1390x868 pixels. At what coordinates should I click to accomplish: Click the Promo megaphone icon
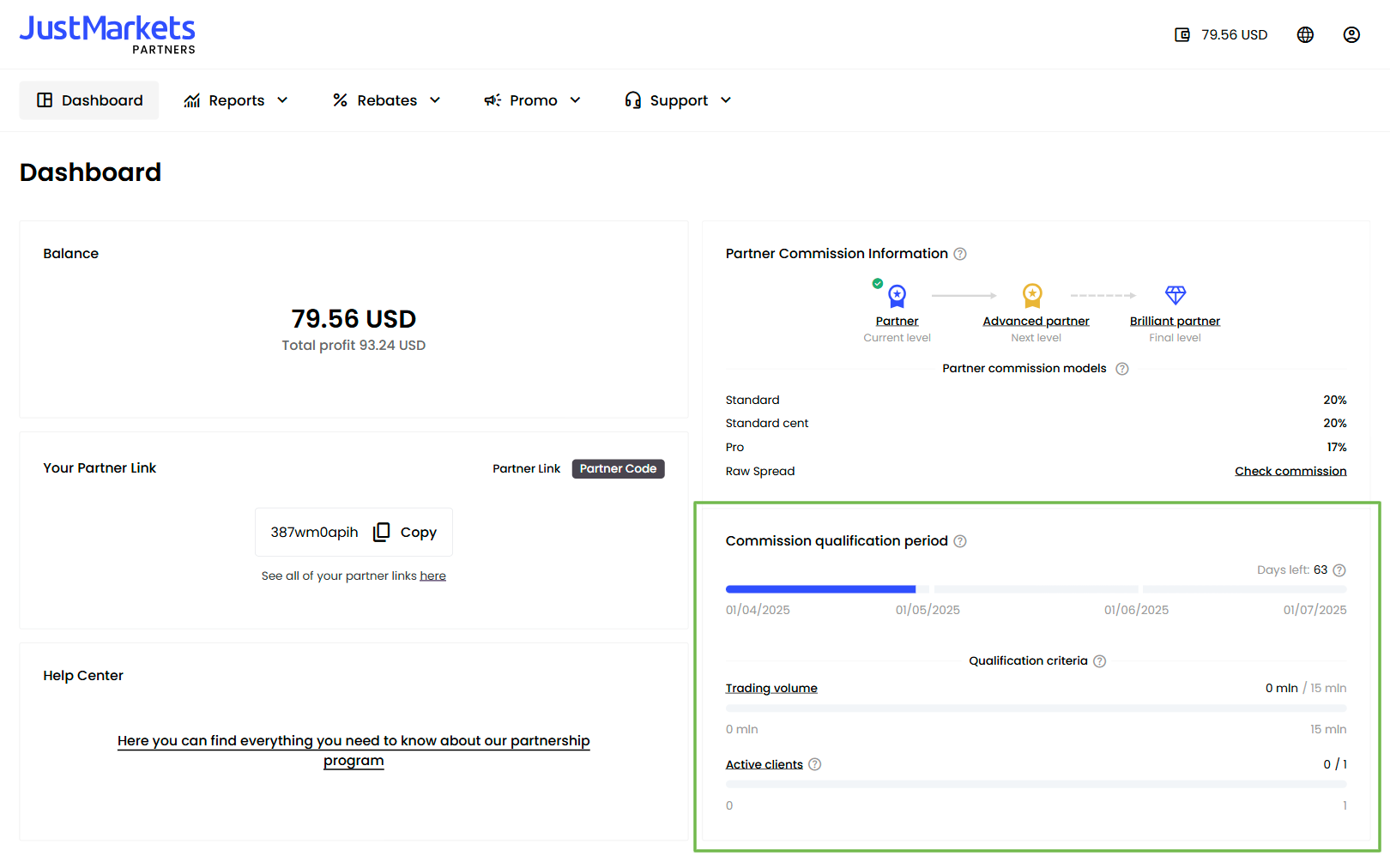[493, 100]
